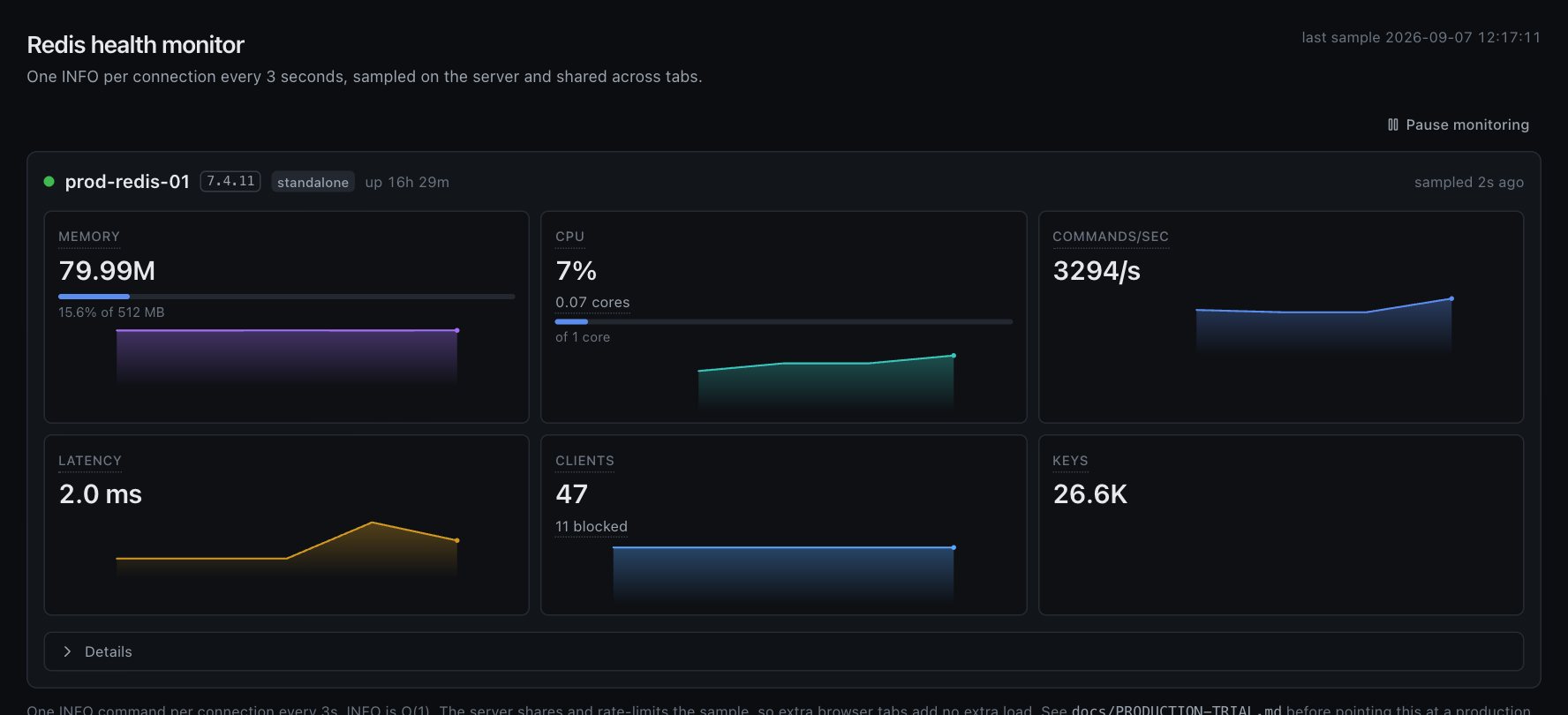
Task: Click the 3294/s commands value
Action: (1097, 270)
